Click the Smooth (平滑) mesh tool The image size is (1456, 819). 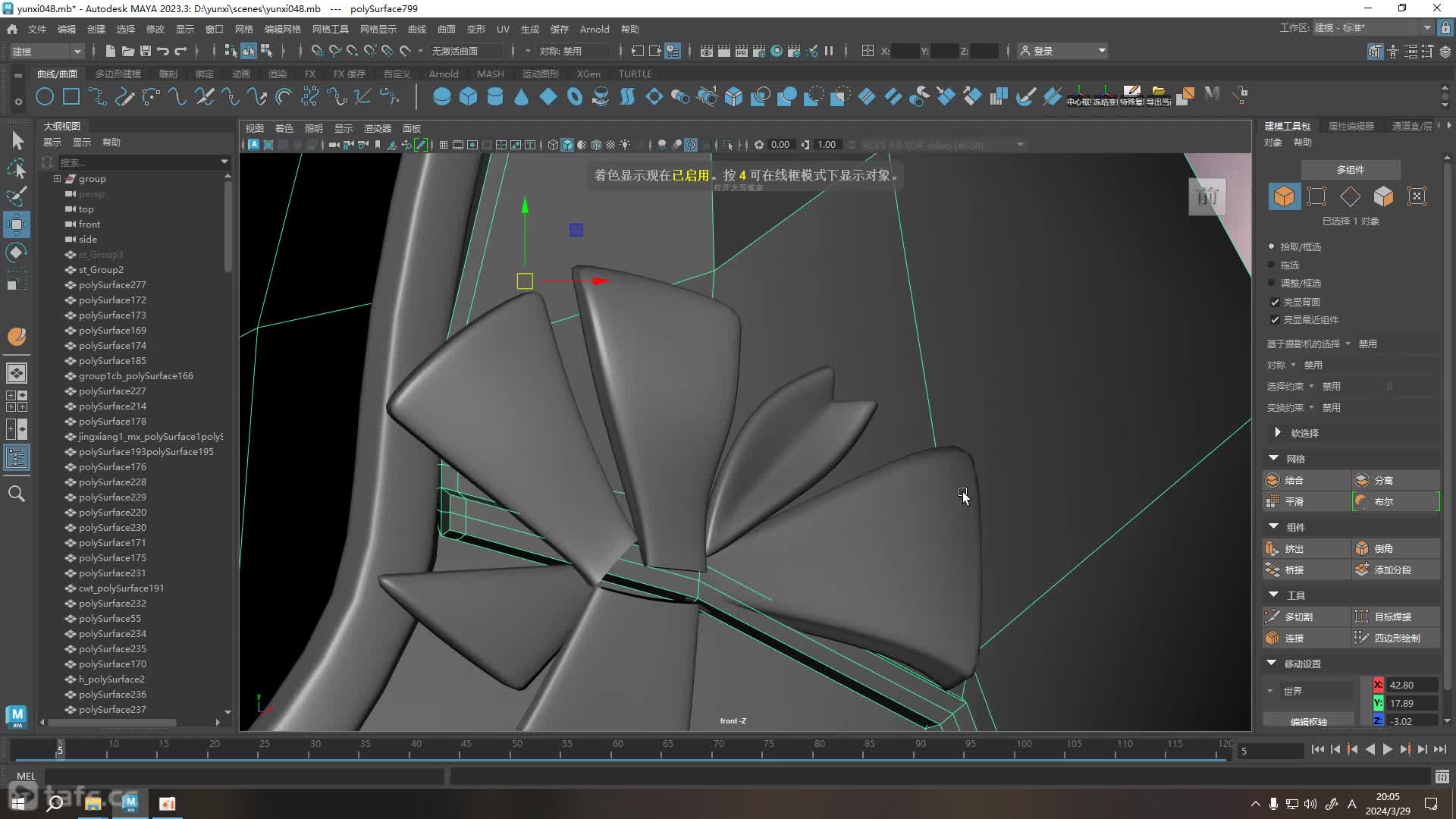[x=1307, y=501]
